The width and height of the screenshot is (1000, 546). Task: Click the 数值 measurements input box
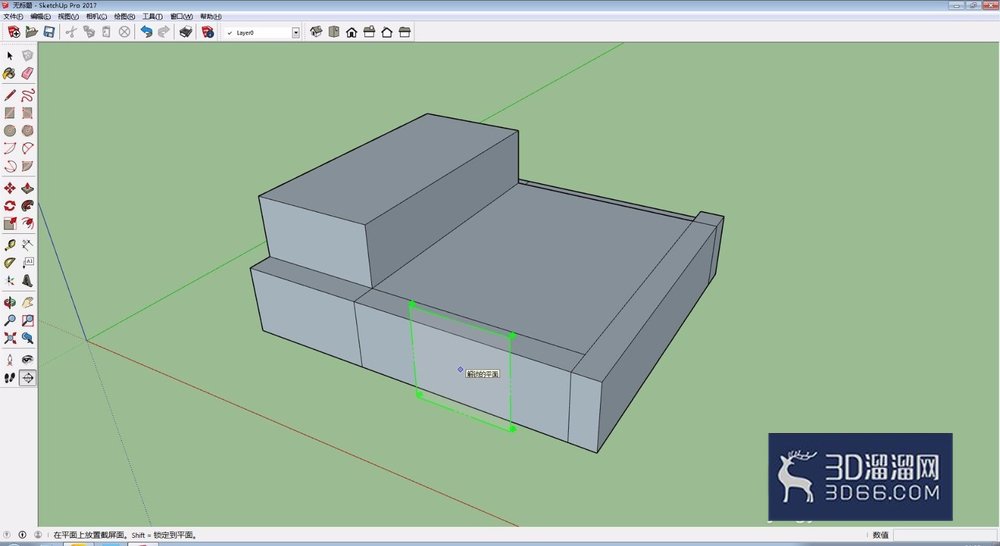pos(945,535)
